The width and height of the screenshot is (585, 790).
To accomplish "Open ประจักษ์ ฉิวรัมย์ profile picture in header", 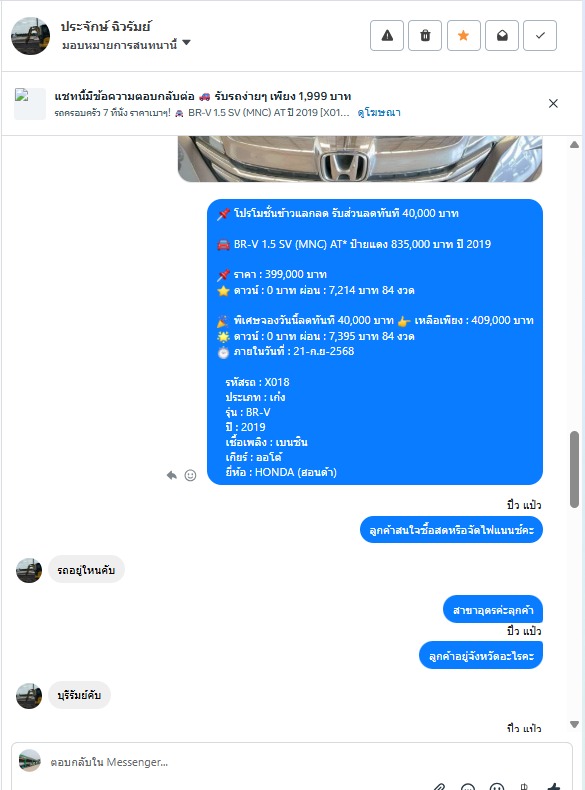I will (x=30, y=36).
